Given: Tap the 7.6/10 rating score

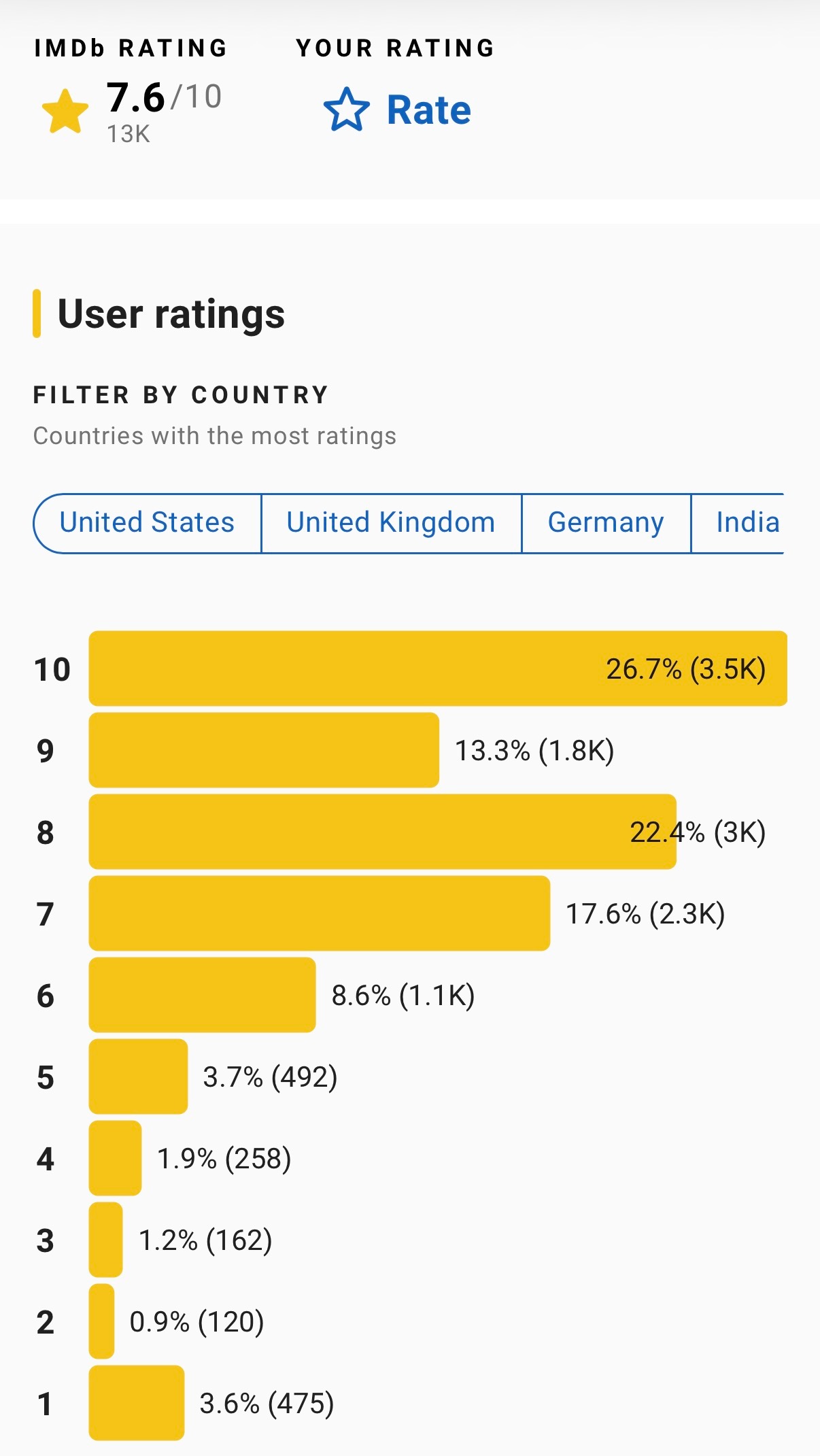Looking at the screenshot, I should [x=164, y=97].
